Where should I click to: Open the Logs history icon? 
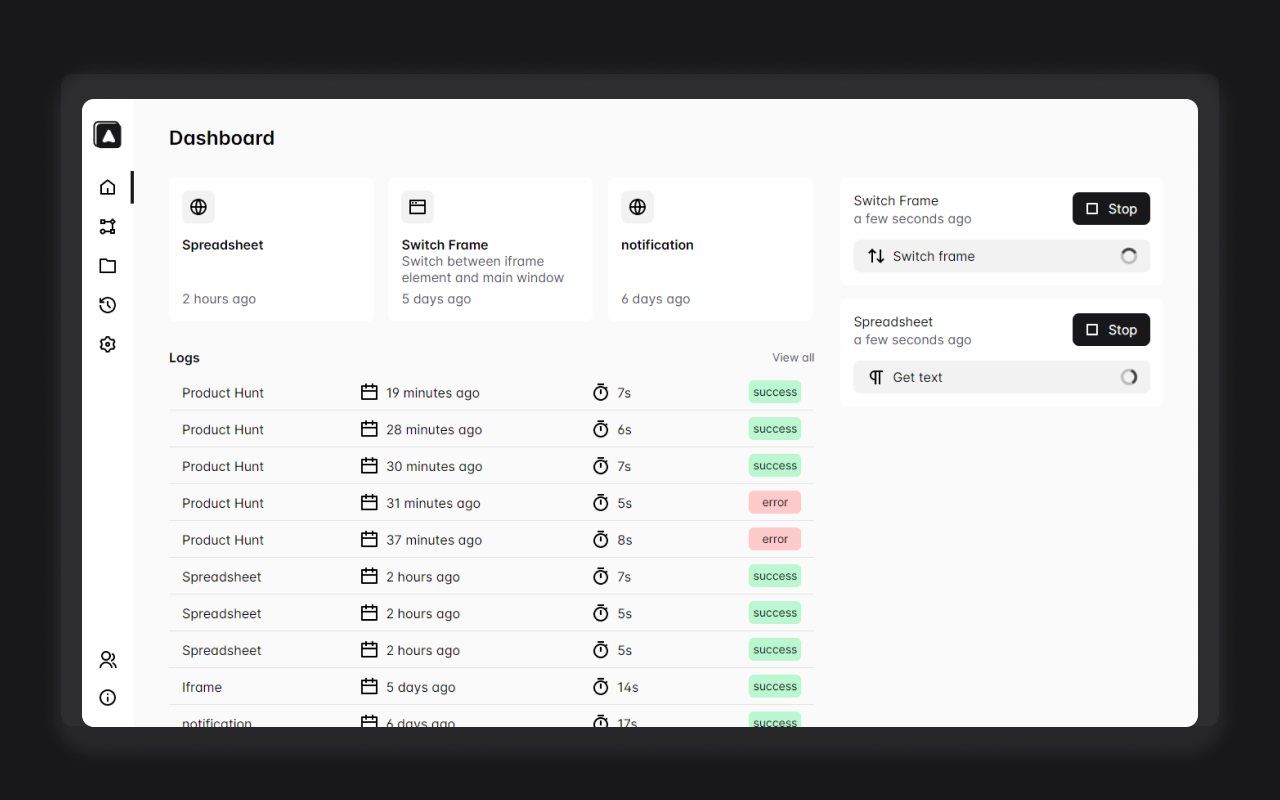click(x=108, y=305)
